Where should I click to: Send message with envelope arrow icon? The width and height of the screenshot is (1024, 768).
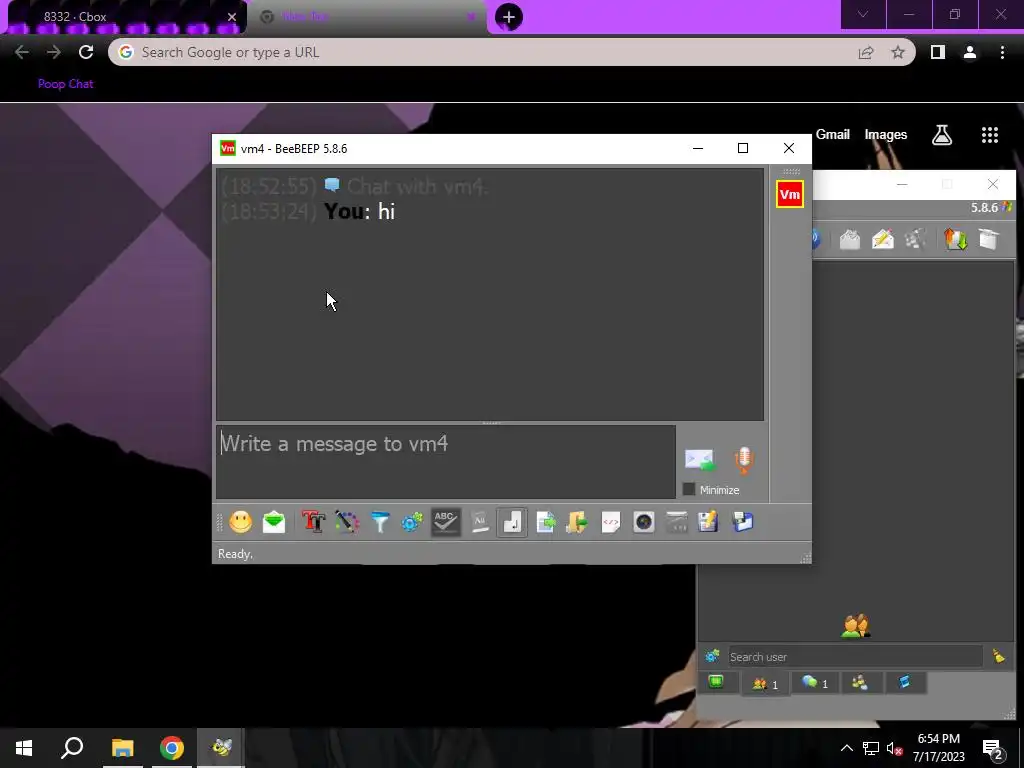[700, 460]
